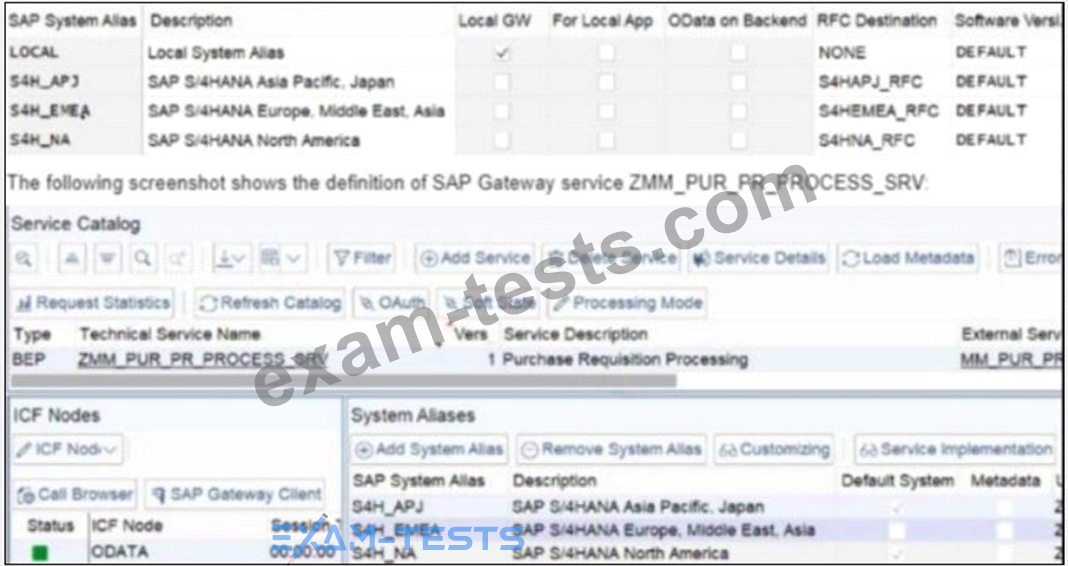Click the Customizing button

[x=774, y=450]
